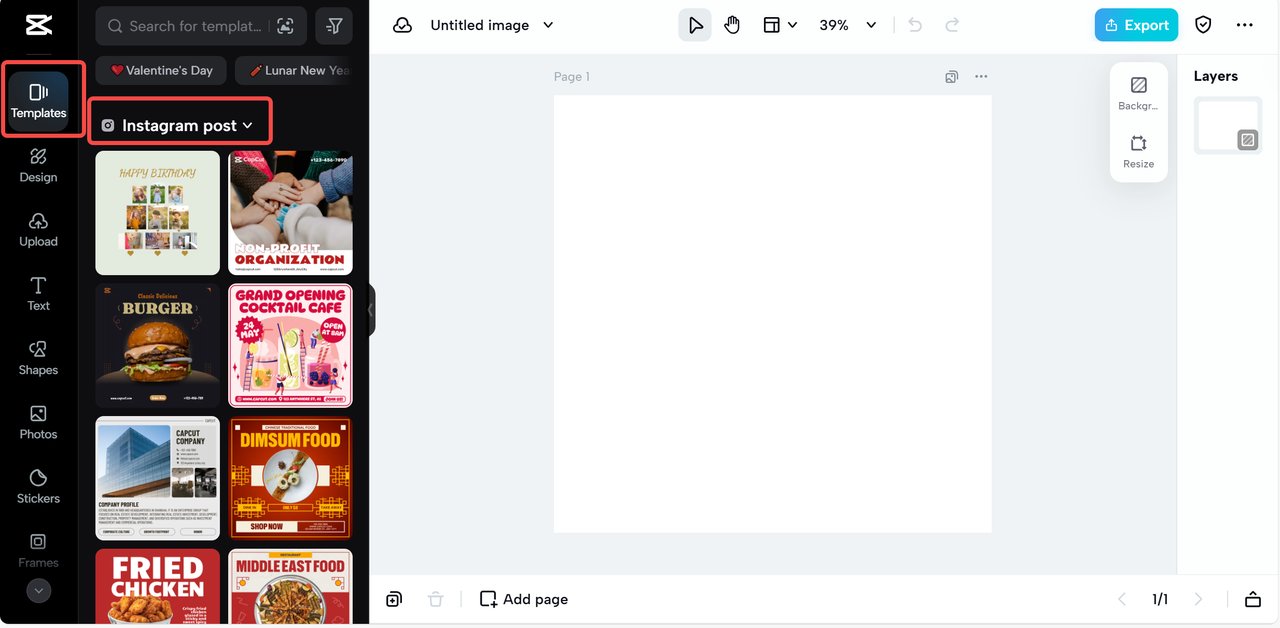Open the Templates sidebar tab

[x=38, y=100]
